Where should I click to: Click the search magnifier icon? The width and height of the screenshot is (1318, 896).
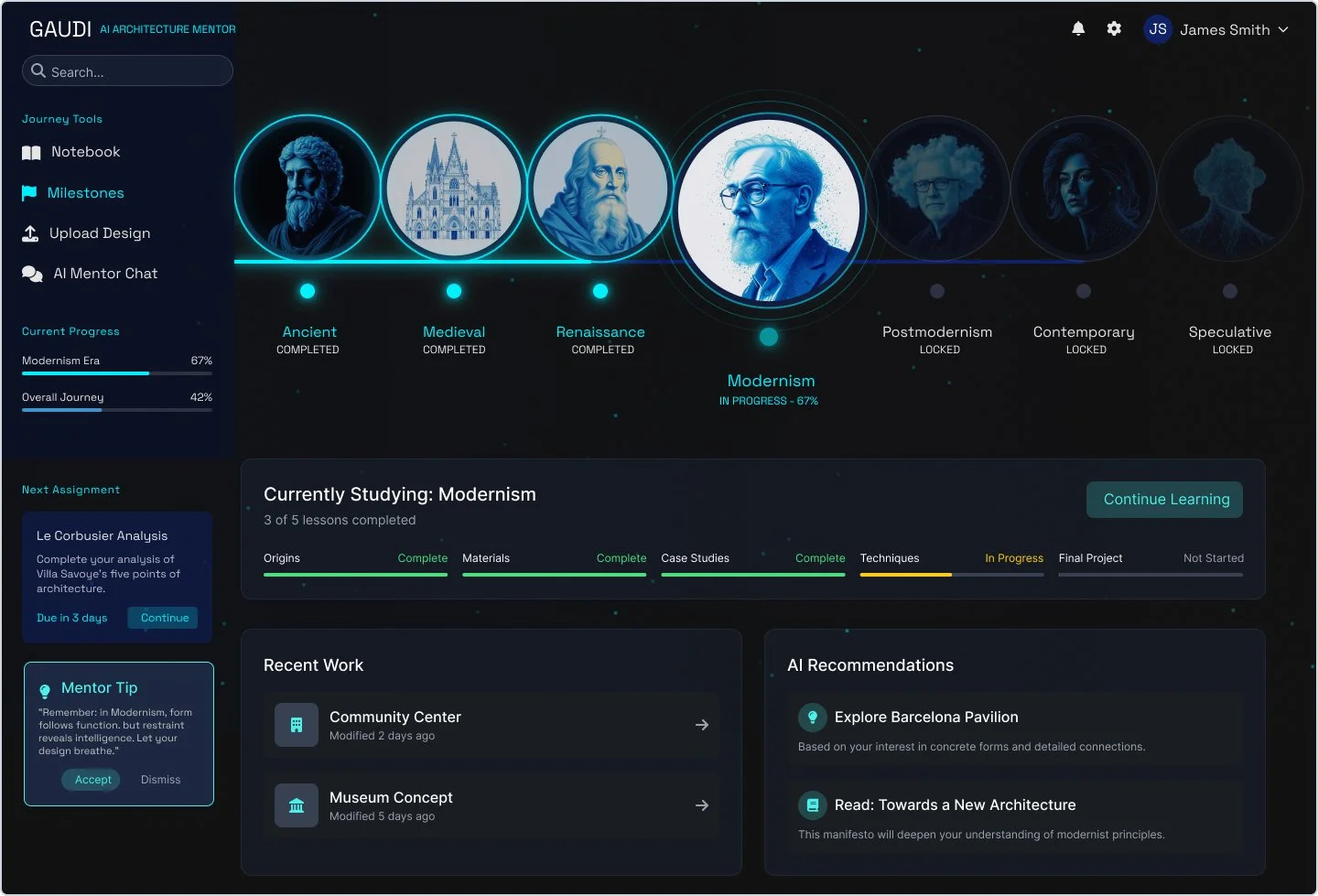point(38,70)
